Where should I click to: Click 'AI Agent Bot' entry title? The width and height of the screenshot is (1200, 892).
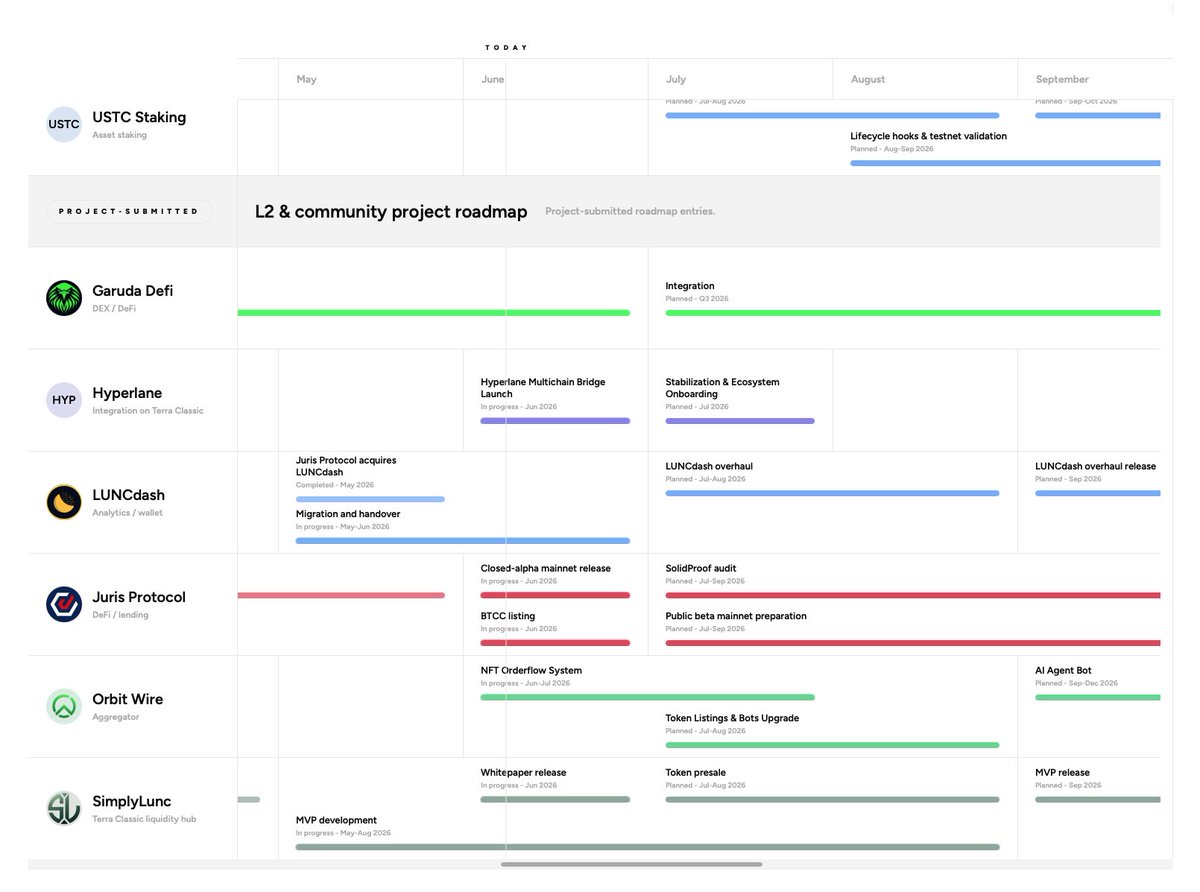pyautogui.click(x=1064, y=670)
